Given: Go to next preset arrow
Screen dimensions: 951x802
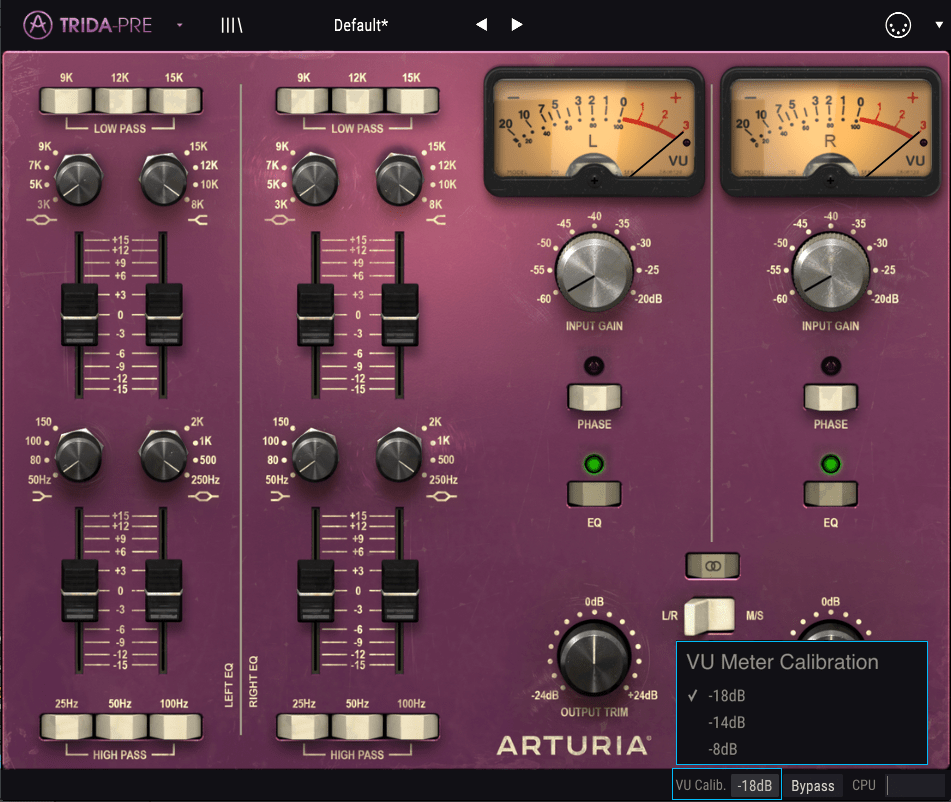Looking at the screenshot, I should pos(517,25).
